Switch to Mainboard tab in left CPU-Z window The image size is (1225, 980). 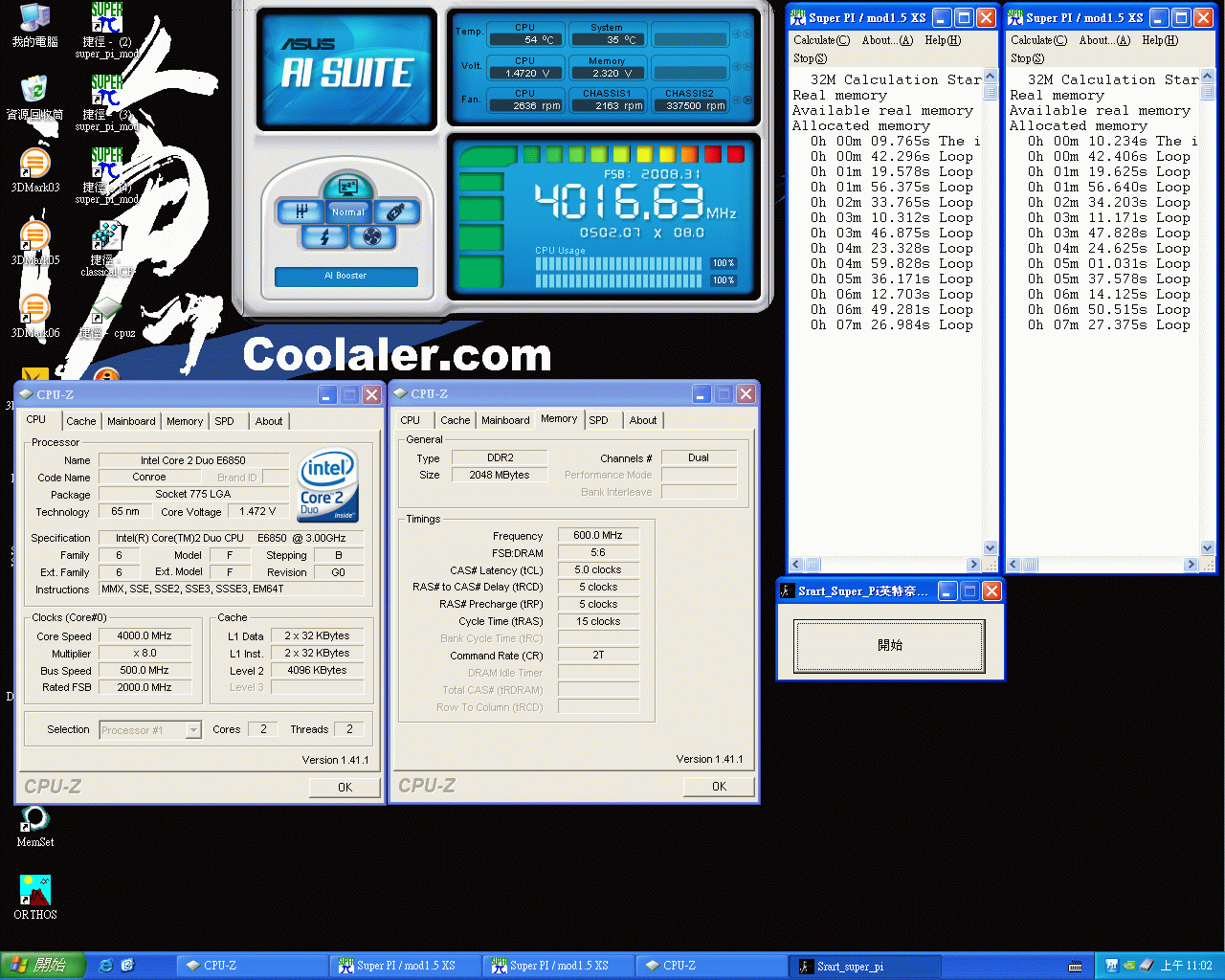coord(131,421)
